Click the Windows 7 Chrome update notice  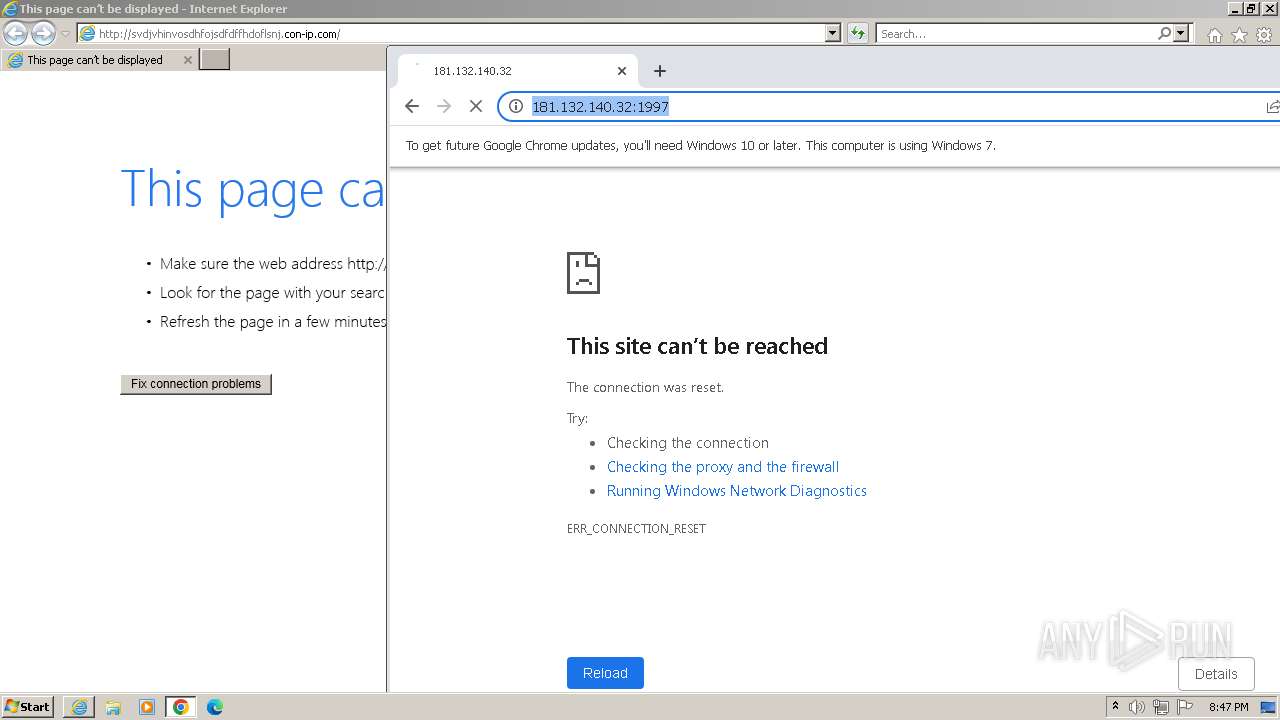click(700, 146)
